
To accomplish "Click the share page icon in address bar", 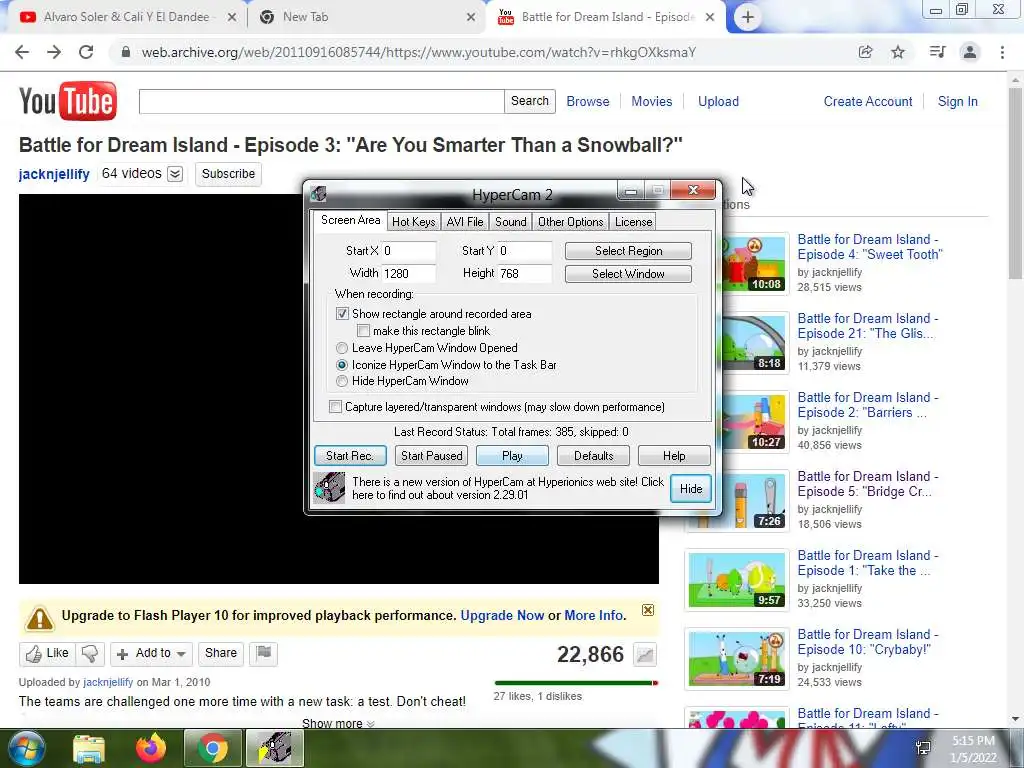I will tap(865, 52).
